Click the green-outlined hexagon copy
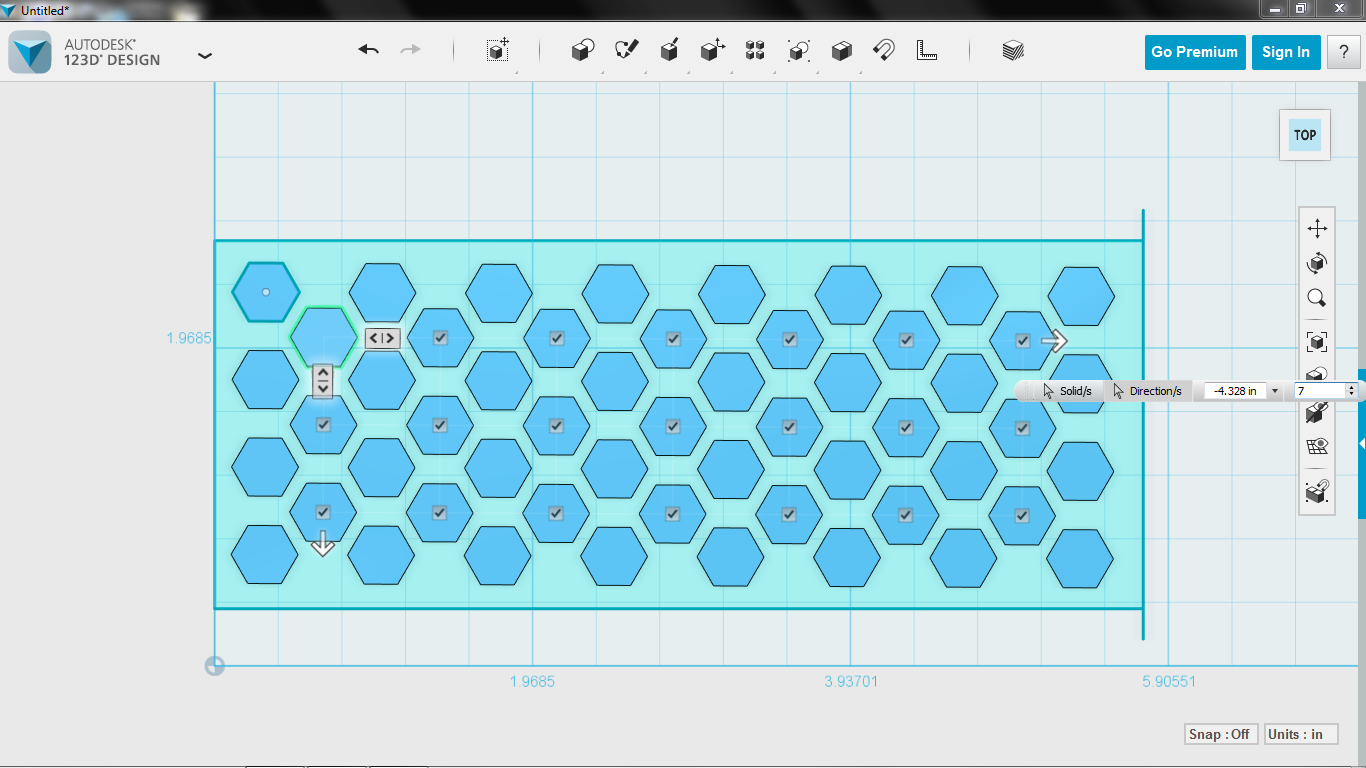The width and height of the screenshot is (1366, 768). coord(322,336)
